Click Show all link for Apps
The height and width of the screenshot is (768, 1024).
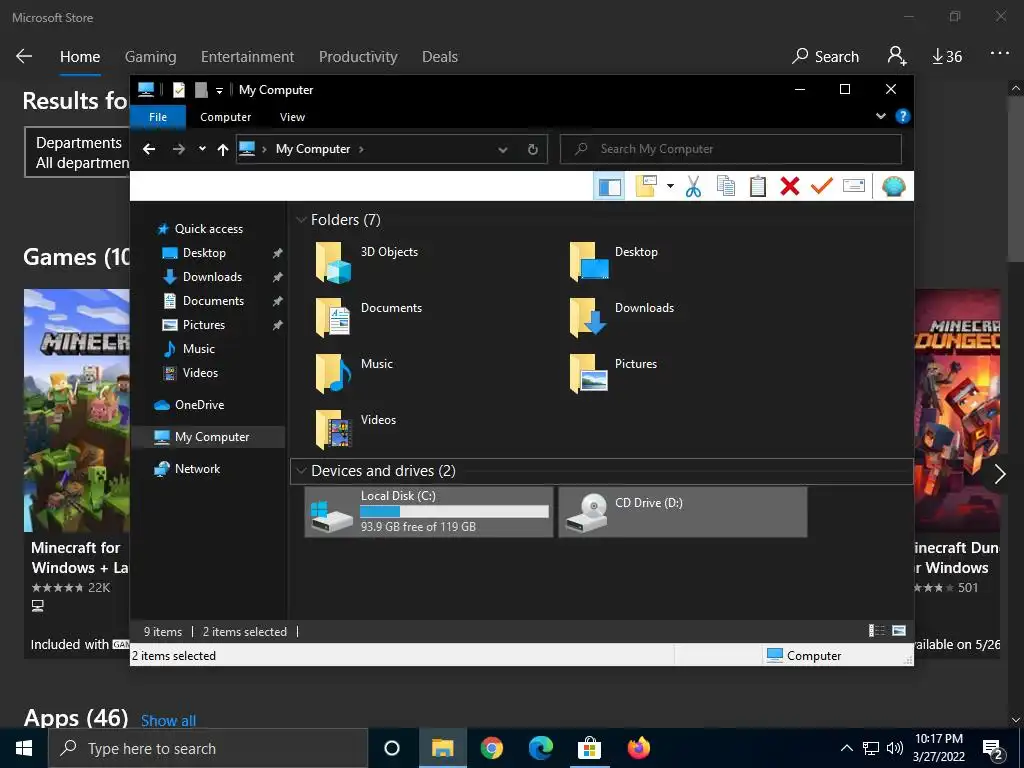[x=168, y=720]
